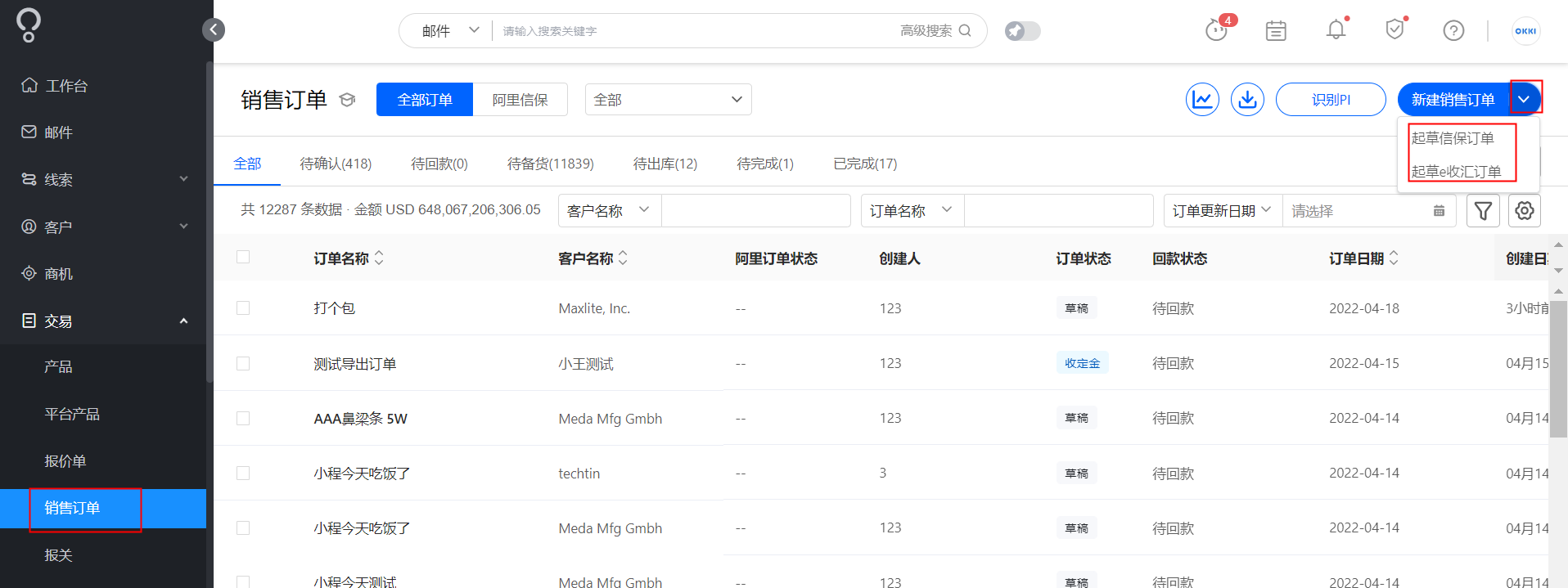1568x588 pixels.
Task: Open the chart statistics icon button
Action: [1202, 100]
